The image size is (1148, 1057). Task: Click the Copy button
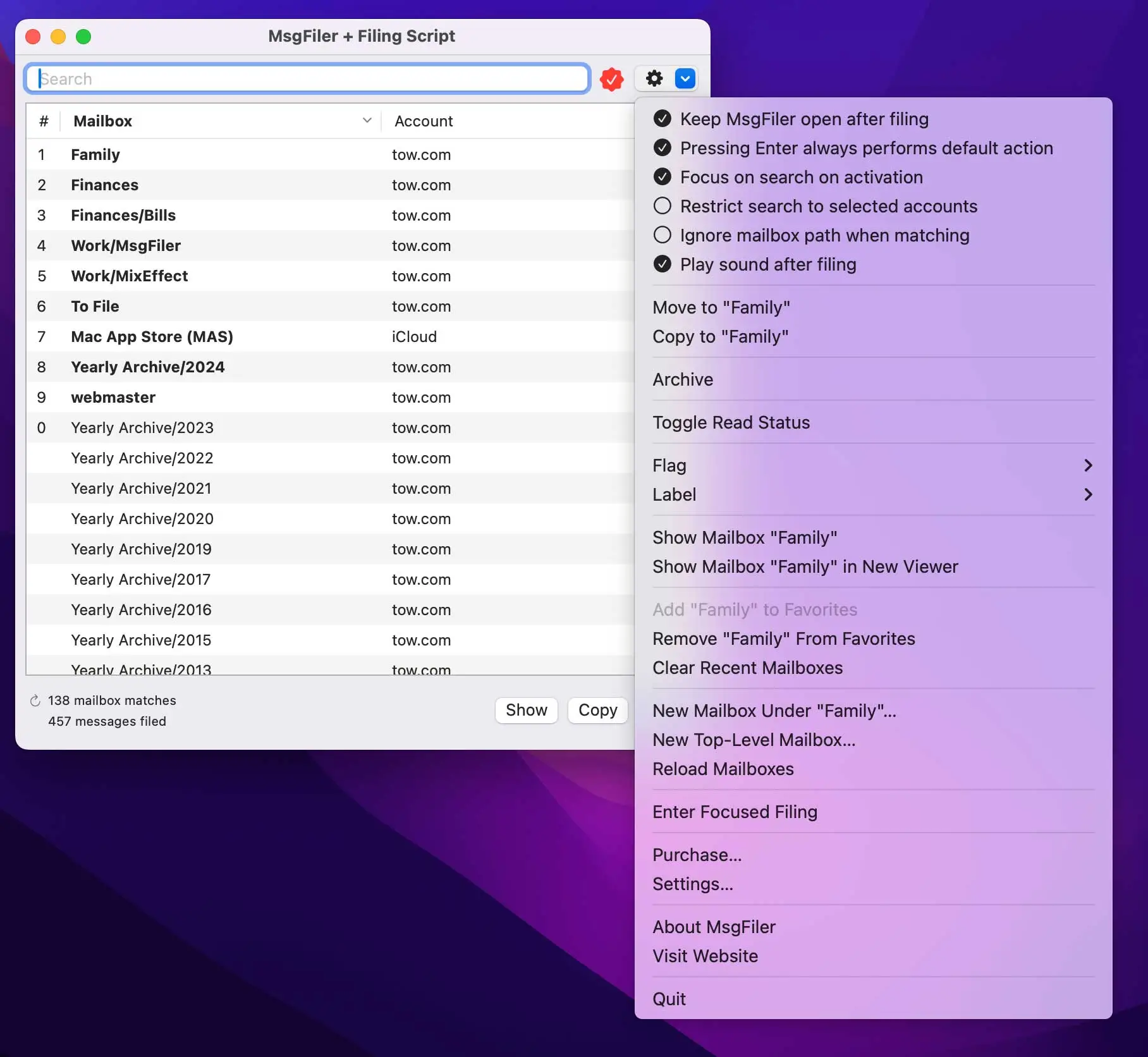pyautogui.click(x=597, y=710)
